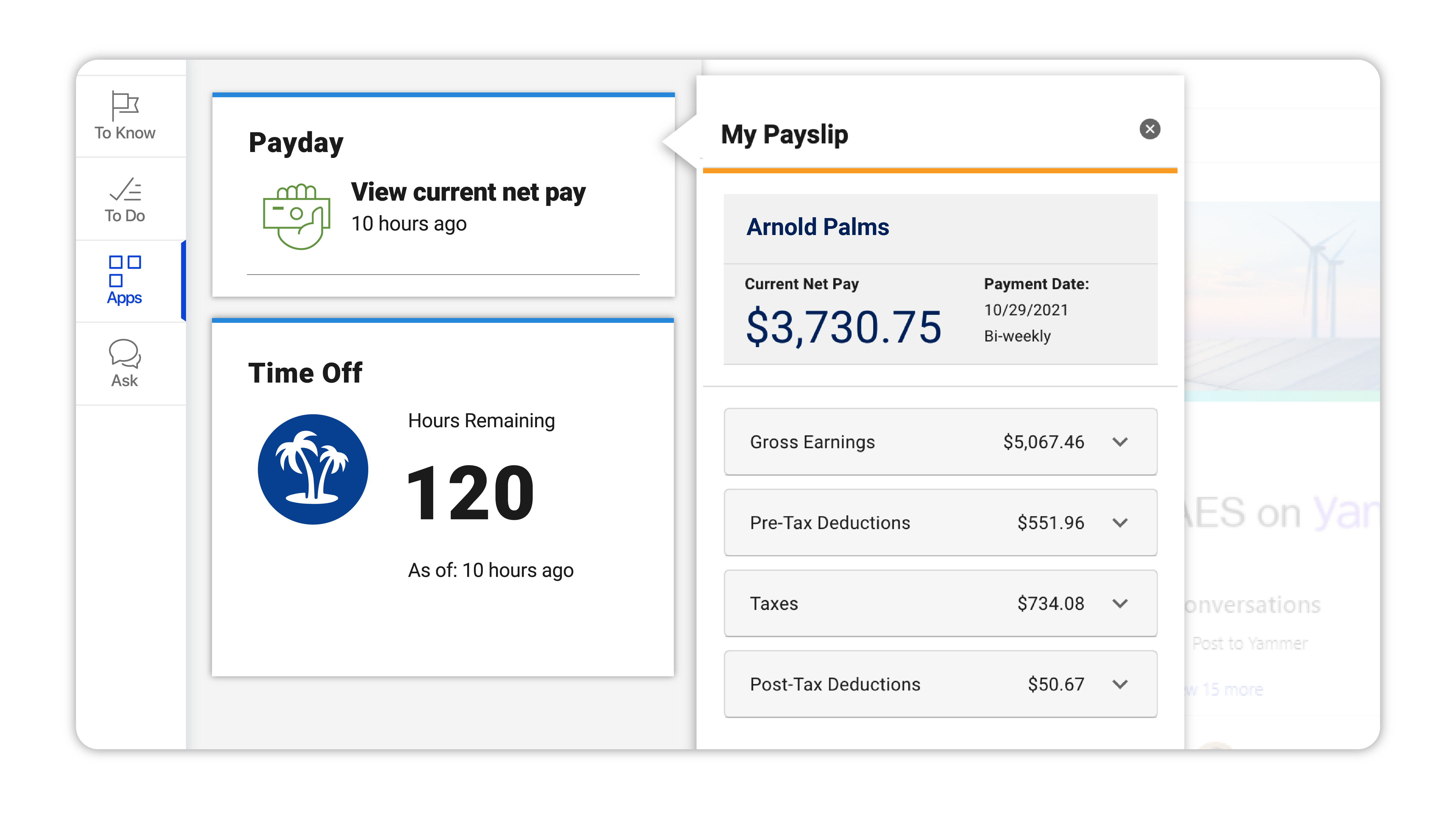The height and width of the screenshot is (818, 1456).
Task: Click the Taxes row label
Action: (x=774, y=604)
